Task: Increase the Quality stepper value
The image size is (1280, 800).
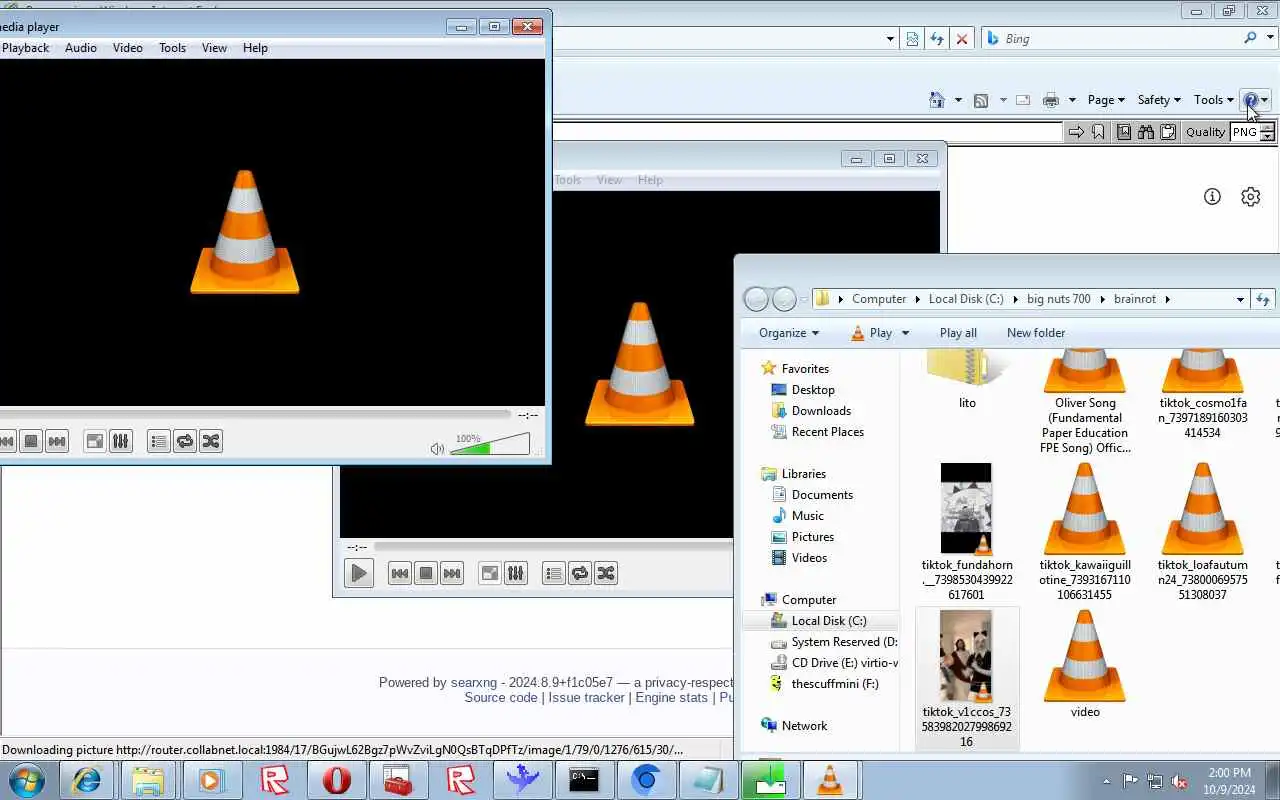Action: 1267,127
